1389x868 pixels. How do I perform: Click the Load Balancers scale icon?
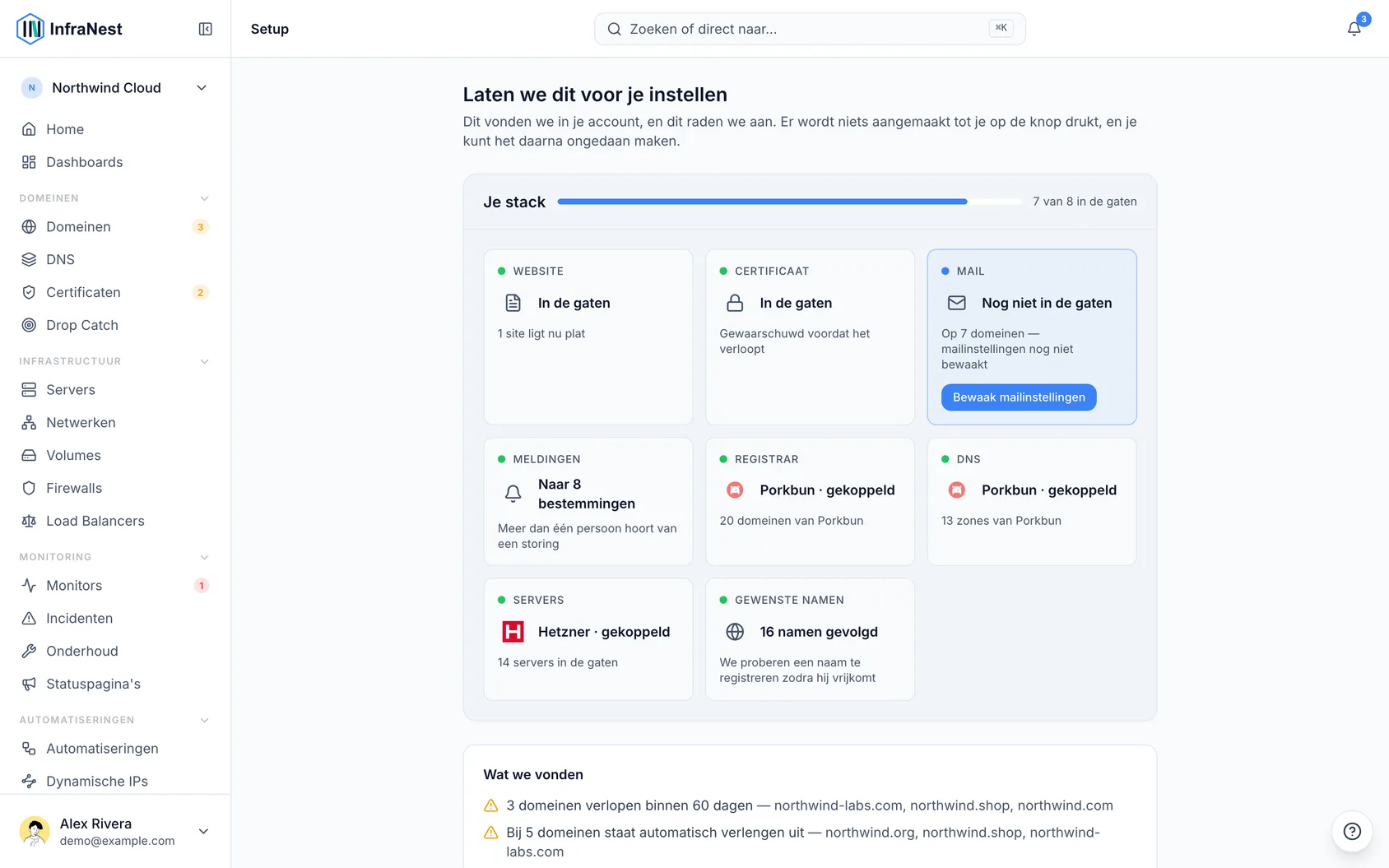[29, 521]
